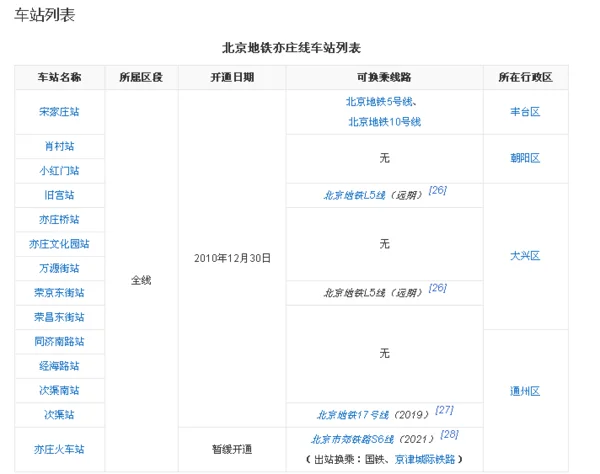This screenshot has width=600, height=474.
Task: Follow the 北京地铁10号线 transfer link
Action: pyautogui.click(x=385, y=122)
